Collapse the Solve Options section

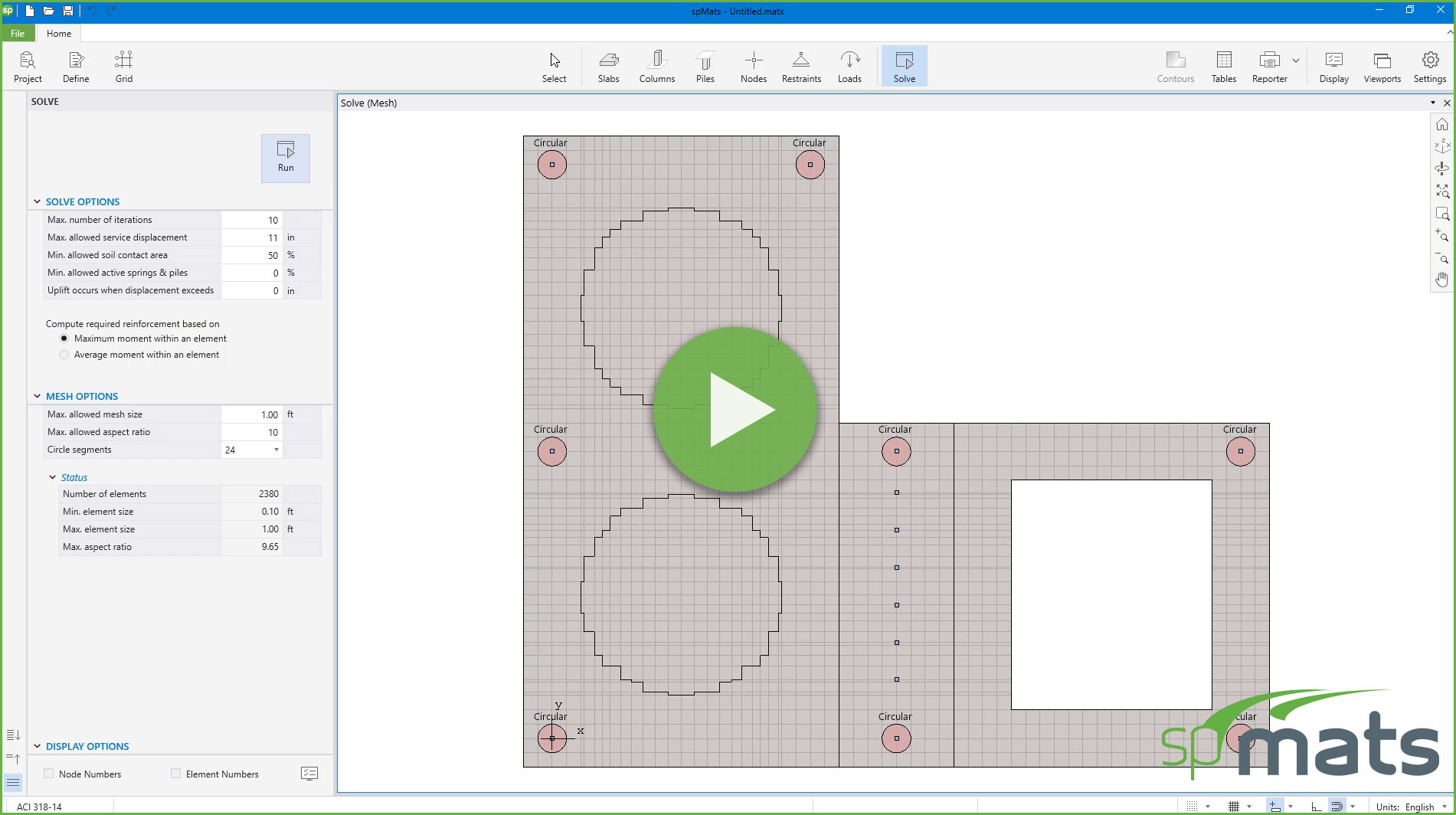(x=37, y=201)
